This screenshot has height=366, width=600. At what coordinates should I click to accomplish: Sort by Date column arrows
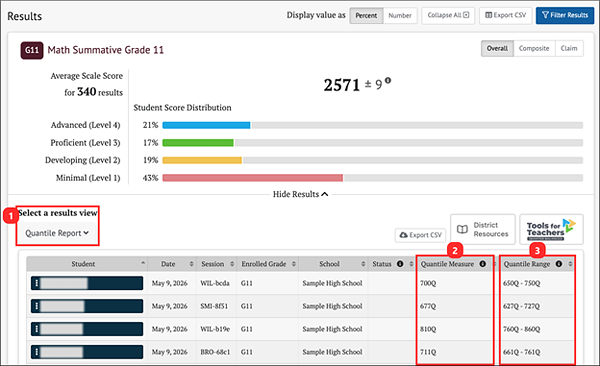click(x=191, y=264)
